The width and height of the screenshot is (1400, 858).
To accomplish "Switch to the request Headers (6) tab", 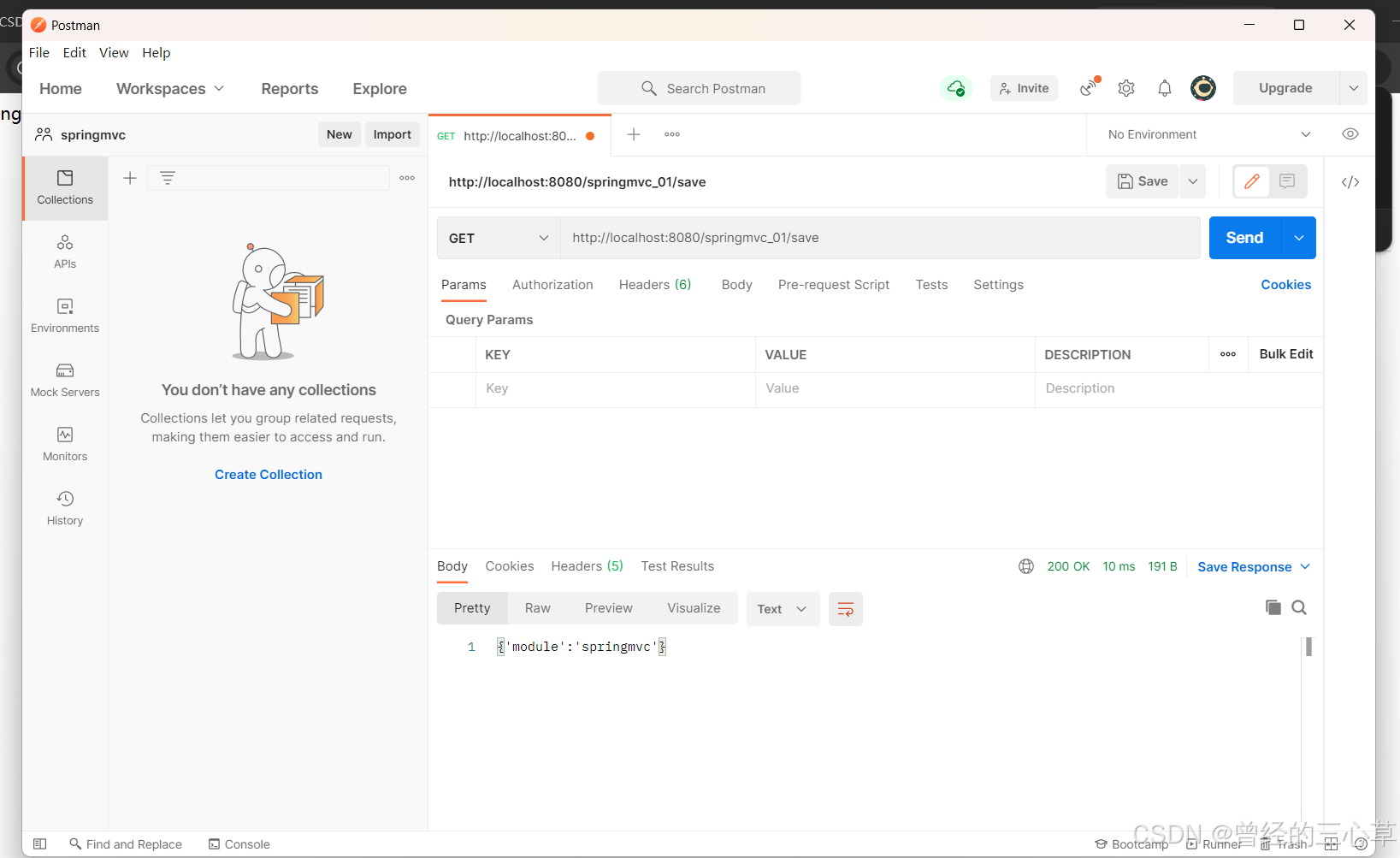I will (x=655, y=285).
